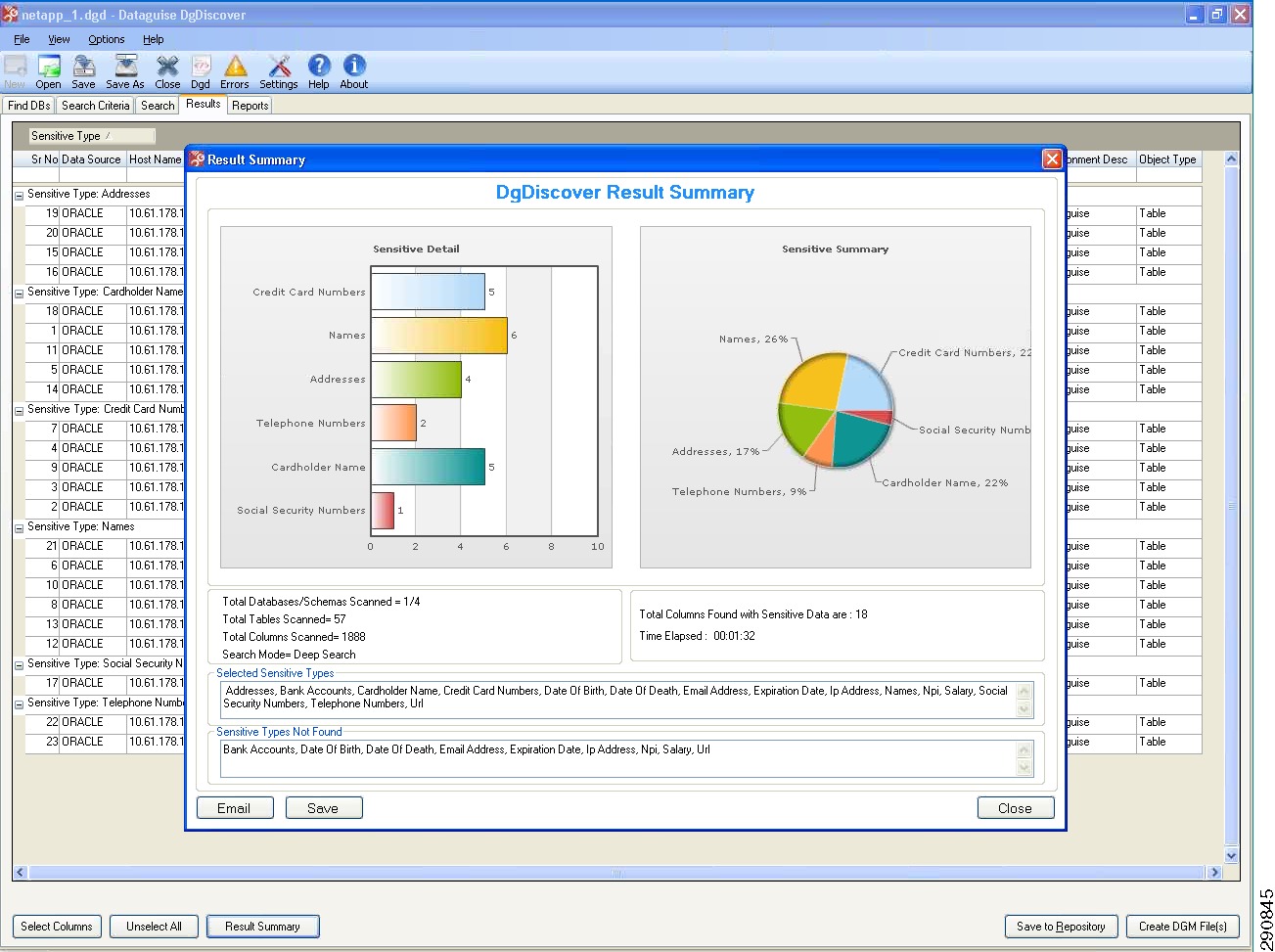Click the Names yellow bar in chart
This screenshot has width=1275, height=952.
[439, 335]
